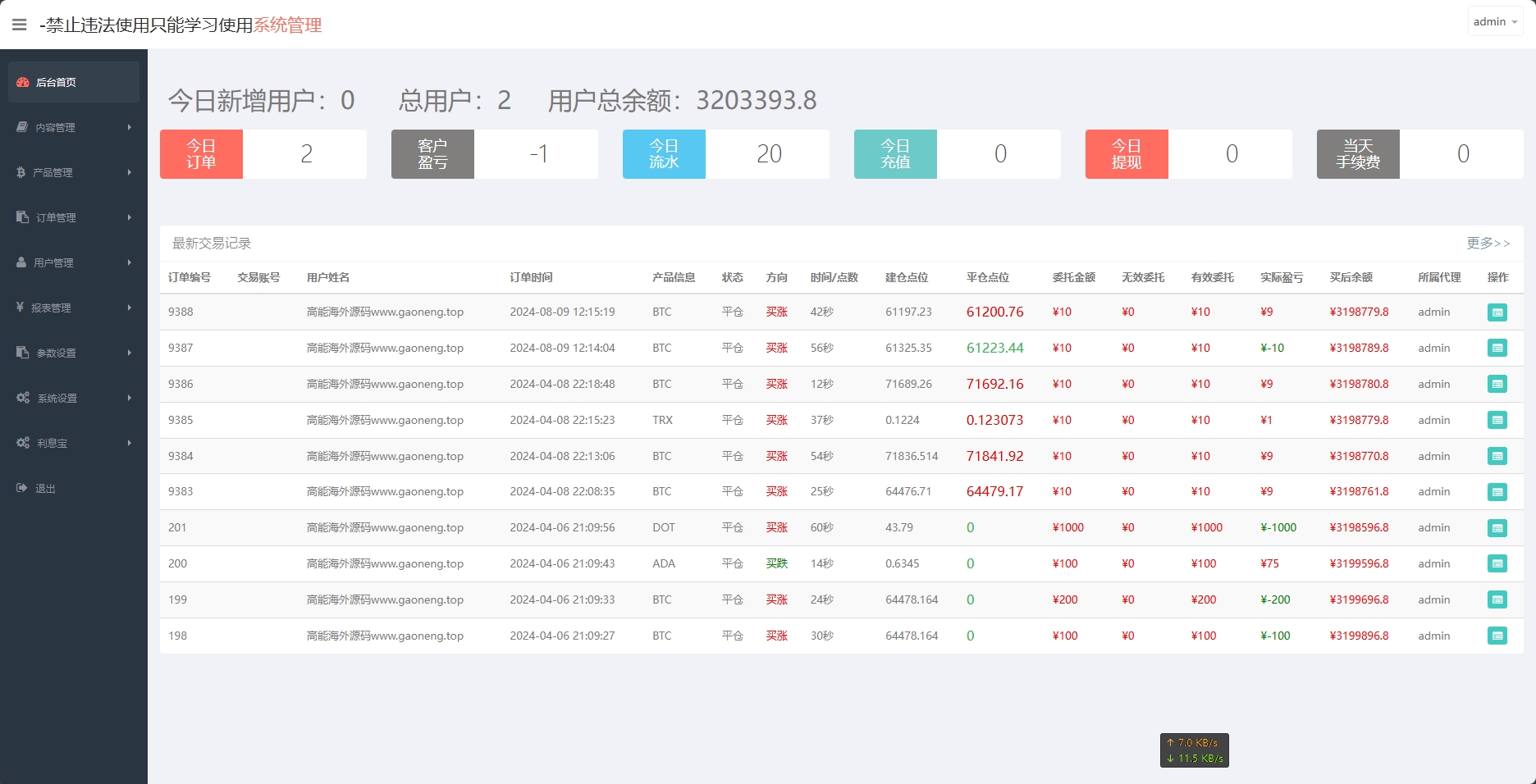Click the Bitcoin icon next to 产品管理
This screenshot has width=1536, height=784.
pos(21,172)
